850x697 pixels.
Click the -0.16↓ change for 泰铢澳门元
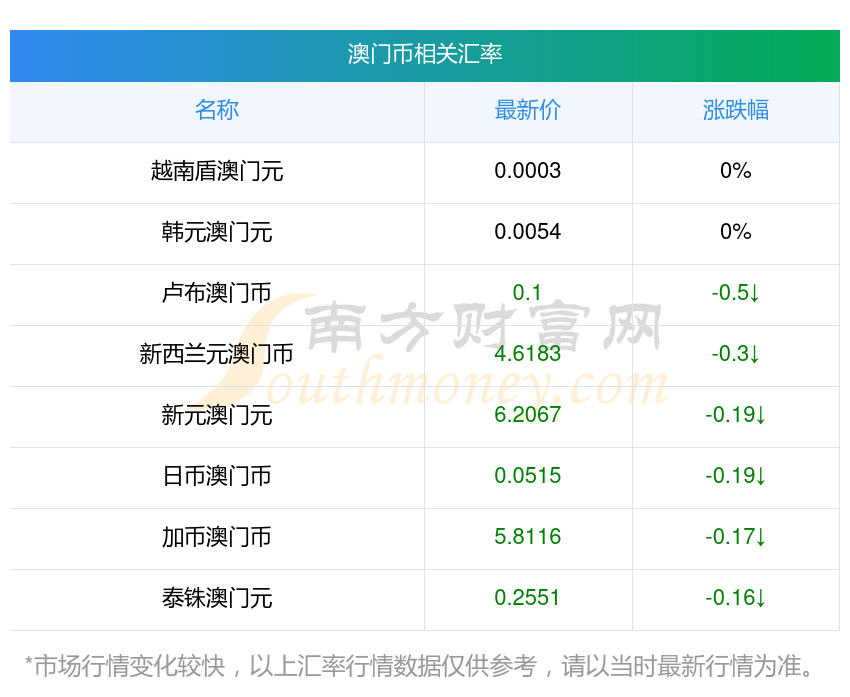click(x=736, y=598)
